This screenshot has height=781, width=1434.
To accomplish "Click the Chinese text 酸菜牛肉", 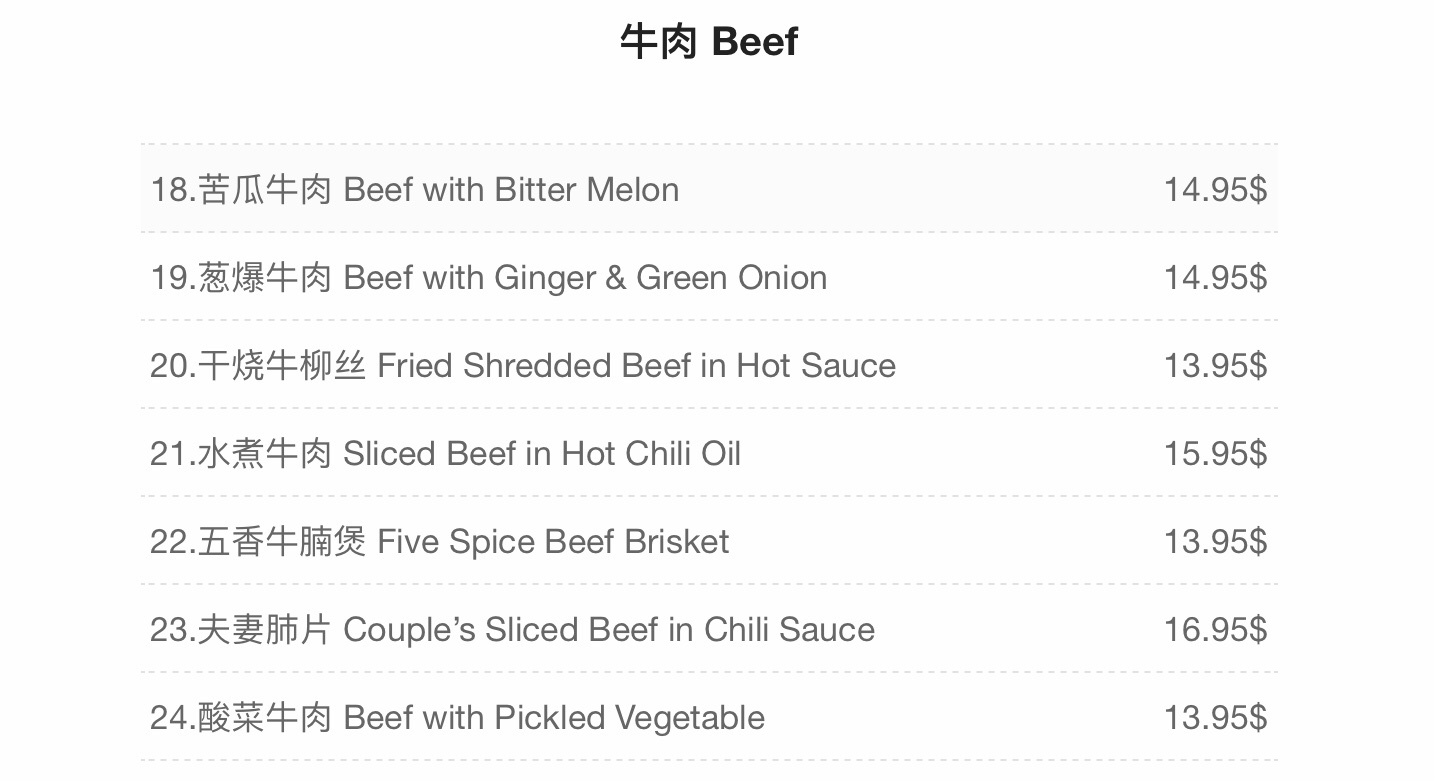I will click(x=265, y=718).
